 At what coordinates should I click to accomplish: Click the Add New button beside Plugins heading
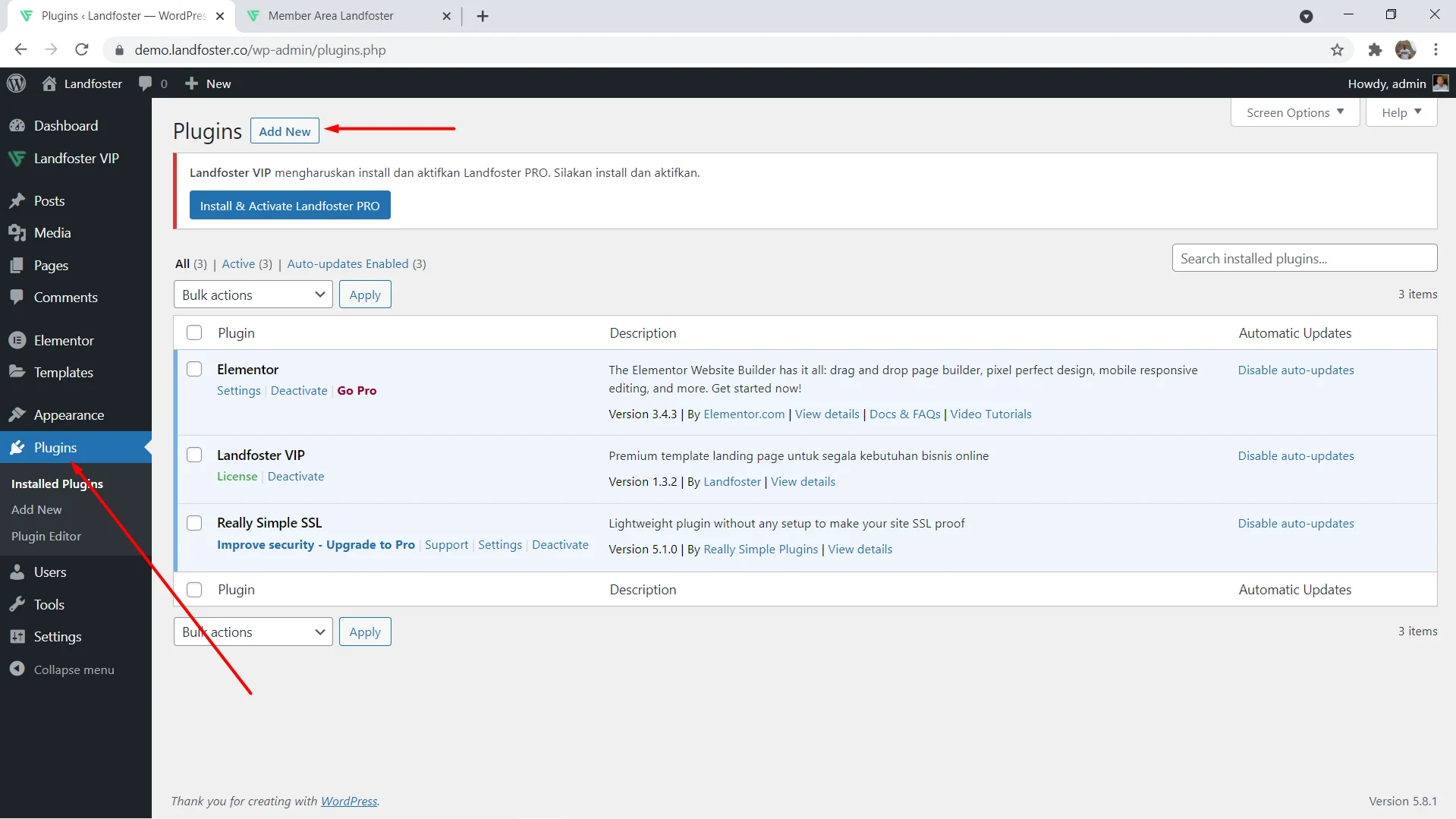pyautogui.click(x=285, y=131)
